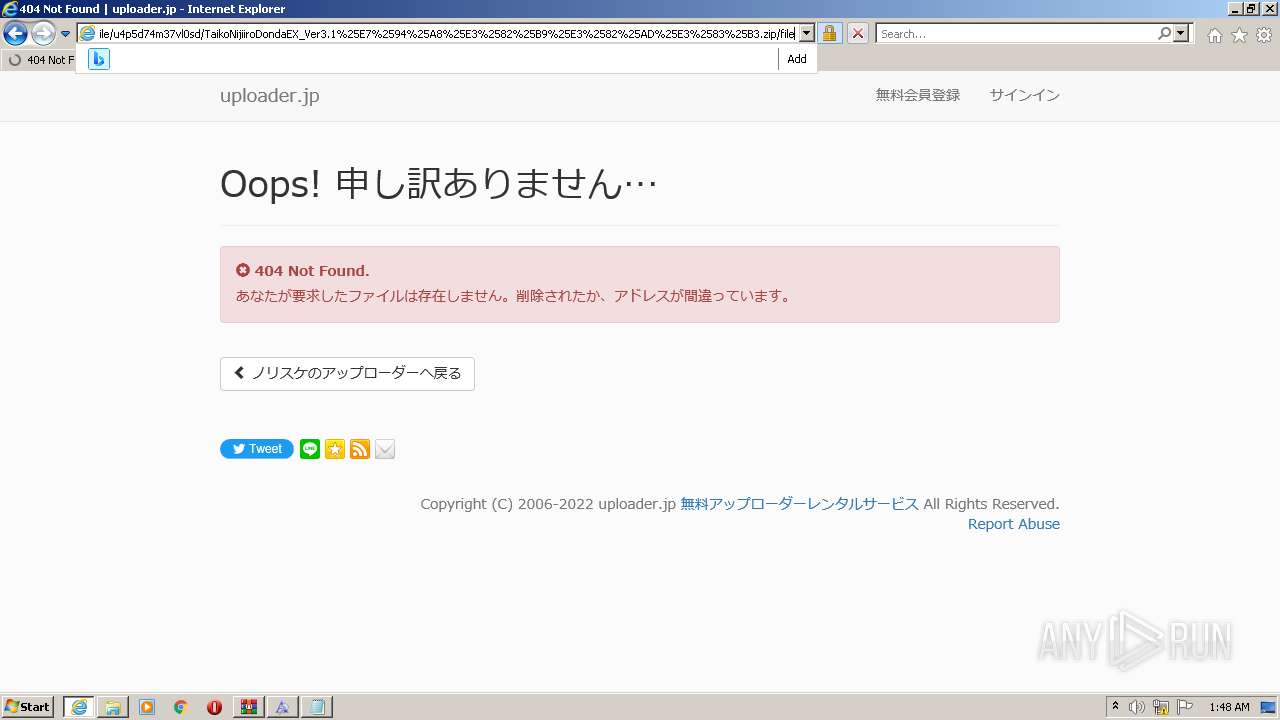Select the 404 Not Found tab
The image size is (1280, 720).
(40, 60)
